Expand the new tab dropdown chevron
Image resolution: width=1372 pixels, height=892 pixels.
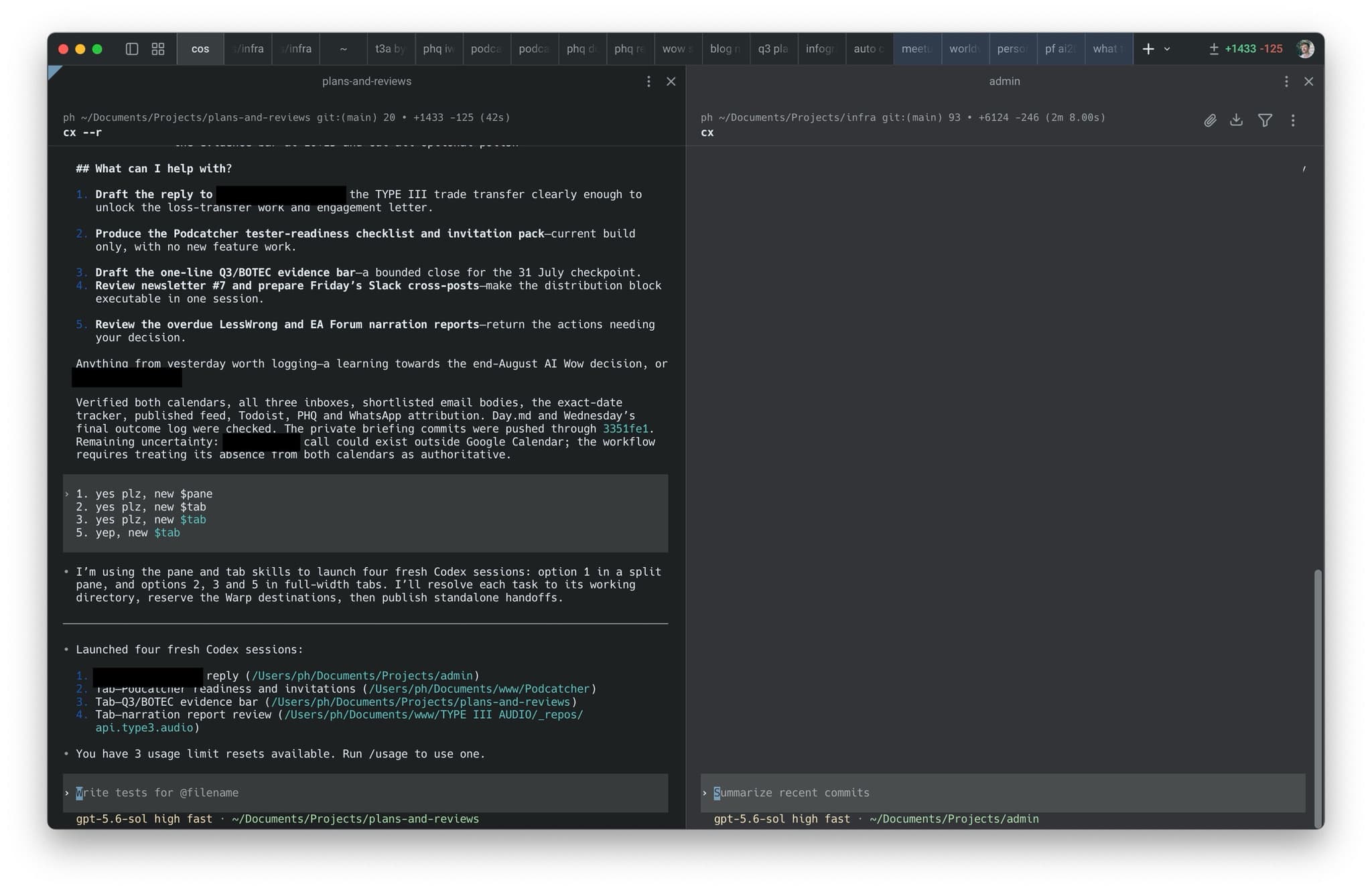click(1167, 49)
